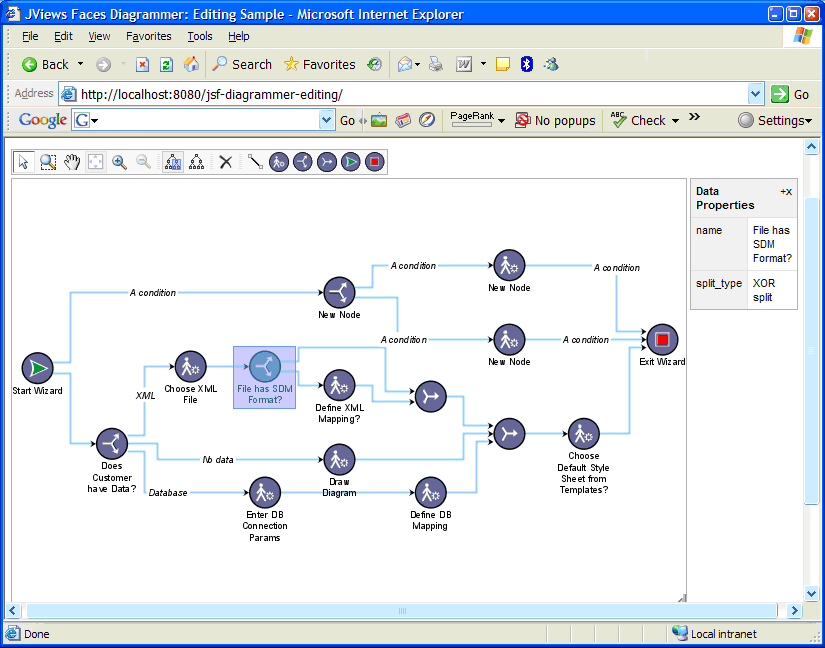The image size is (825, 648).
Task: Click the Exit Wizard node
Action: [x=661, y=340]
